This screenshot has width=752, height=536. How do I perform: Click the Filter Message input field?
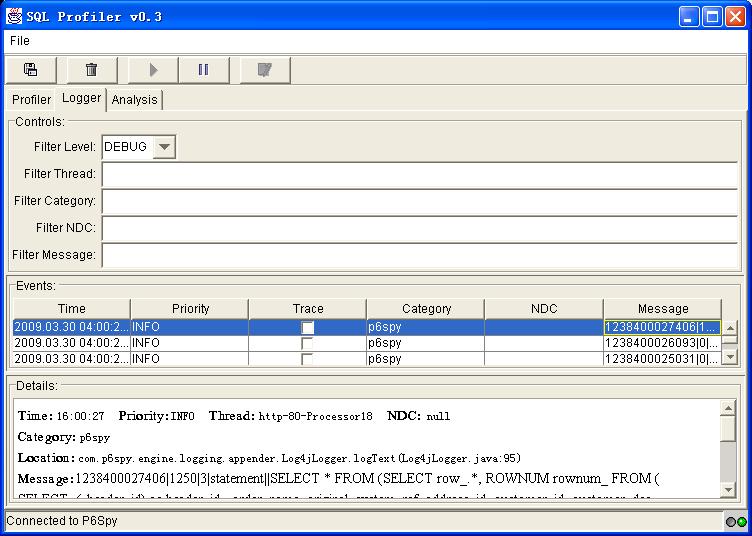point(419,255)
